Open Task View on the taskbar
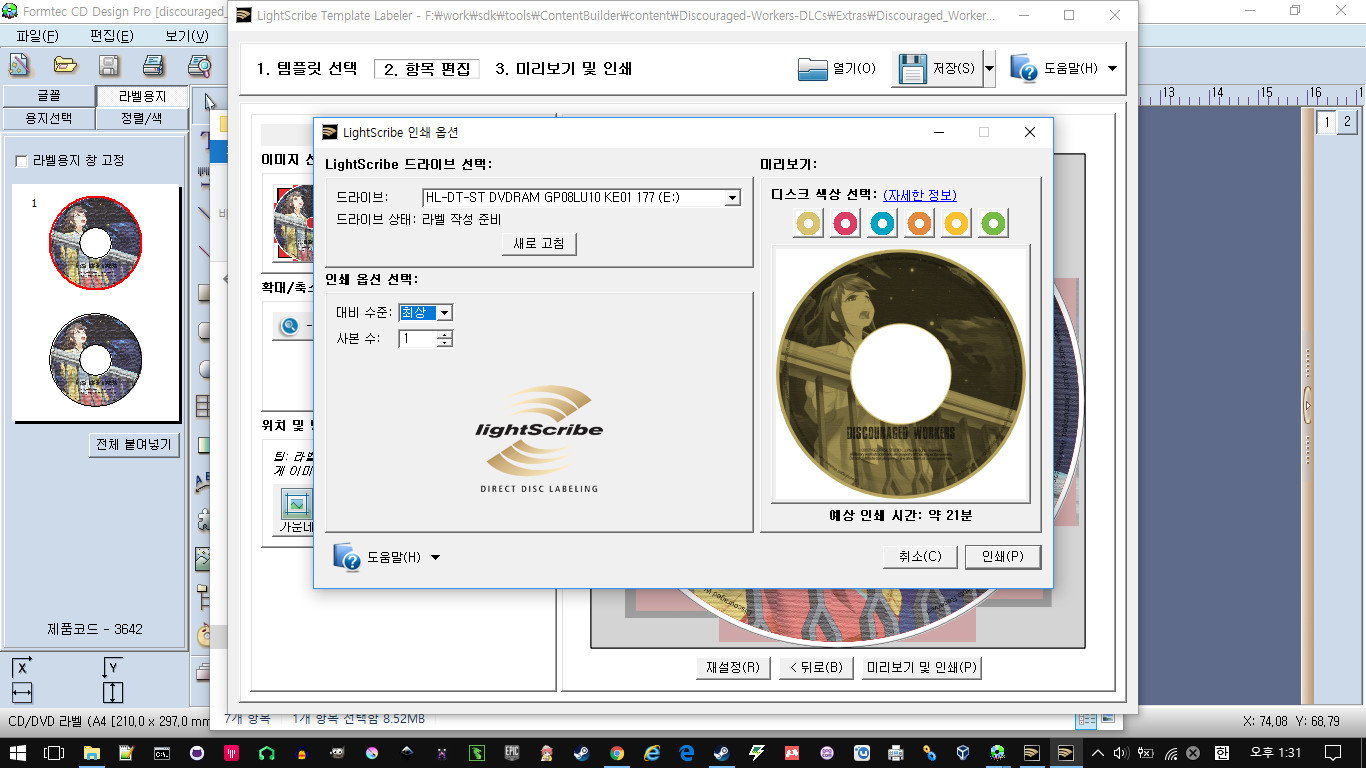Screen dimensions: 1366x768 coord(54,752)
